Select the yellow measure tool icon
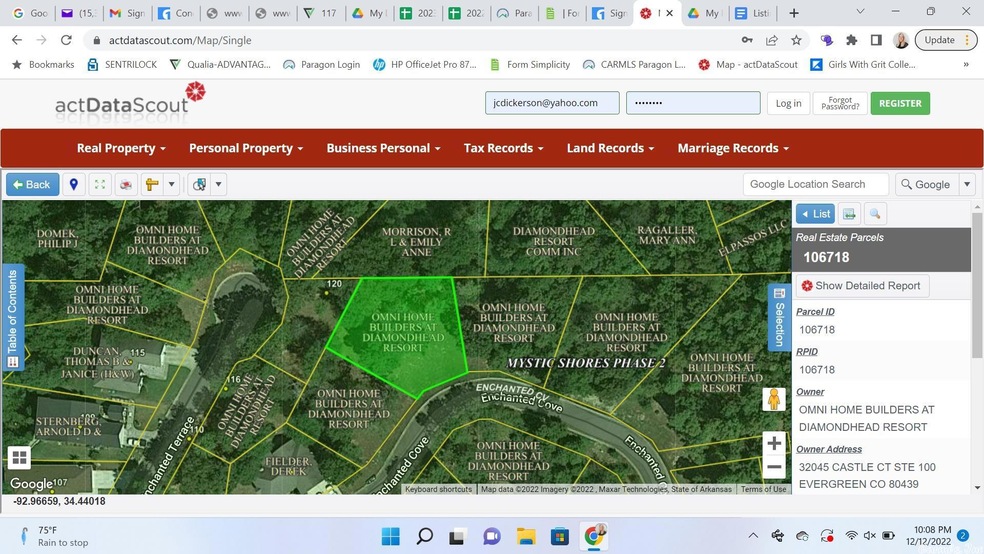The width and height of the screenshot is (984, 554). [152, 184]
